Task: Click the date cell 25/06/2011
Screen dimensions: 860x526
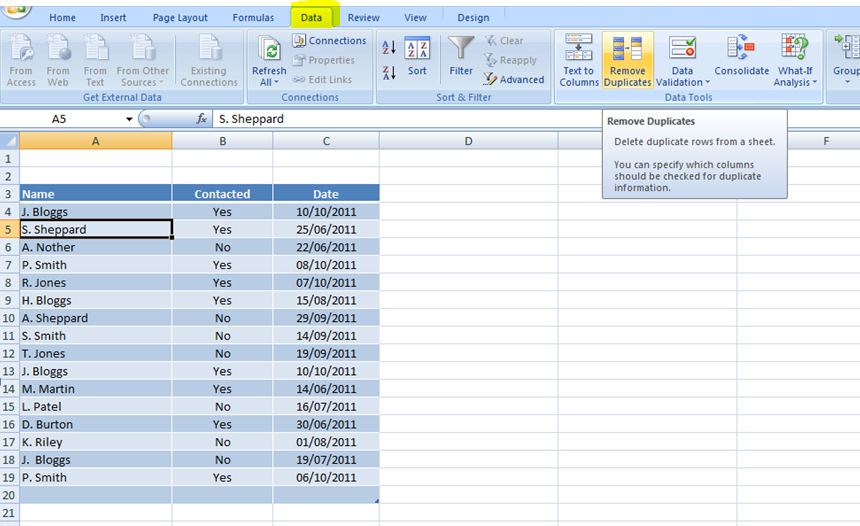Action: (326, 229)
